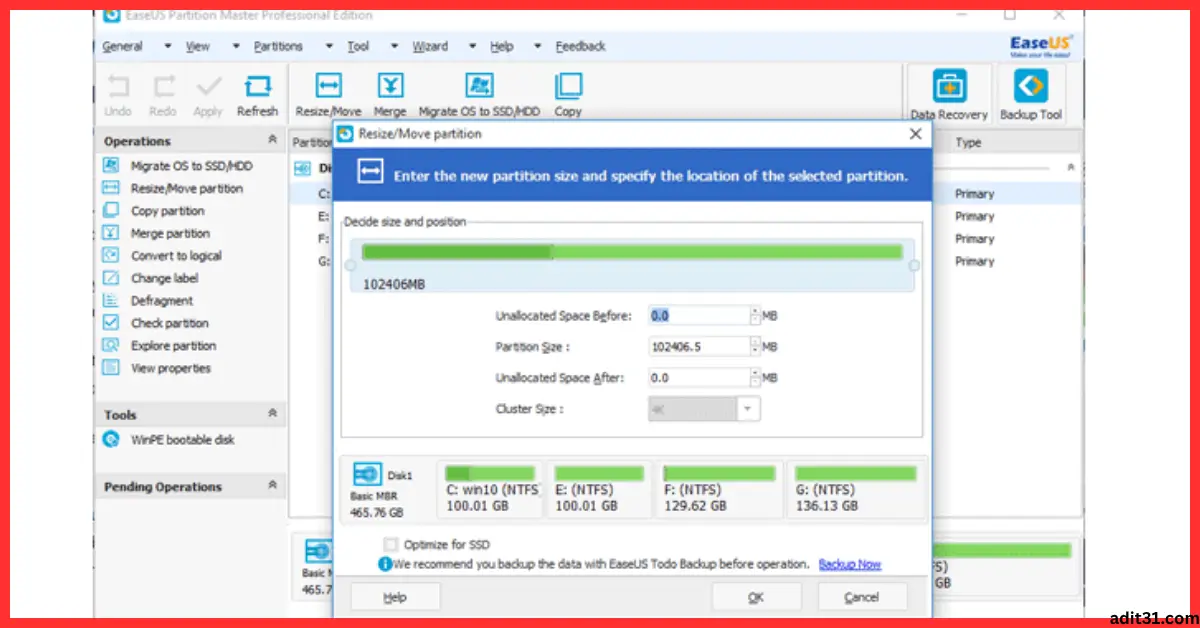Click the Disk1 drive icon in dialog

click(368, 475)
